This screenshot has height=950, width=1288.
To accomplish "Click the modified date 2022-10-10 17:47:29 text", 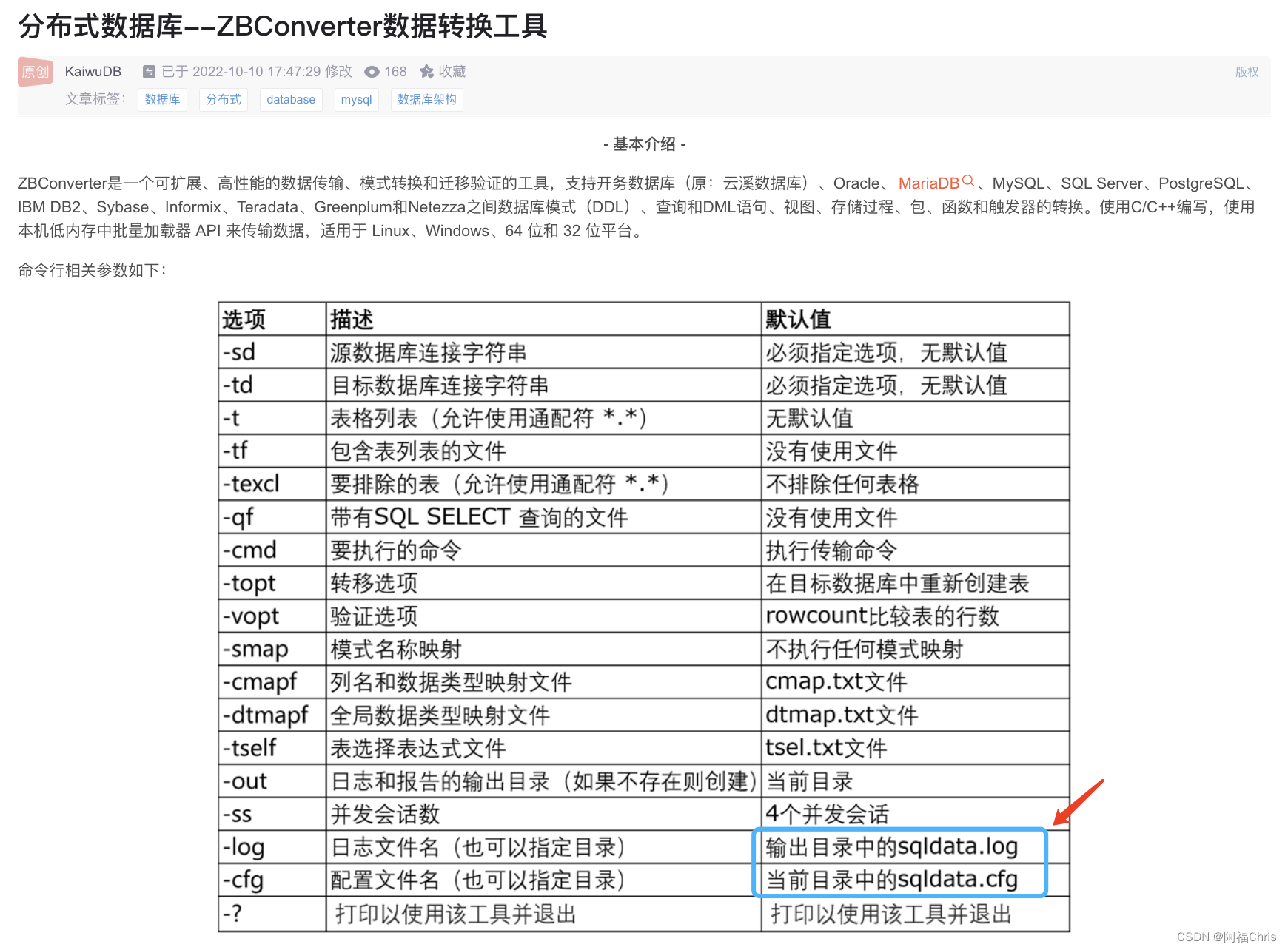I will tap(257, 72).
